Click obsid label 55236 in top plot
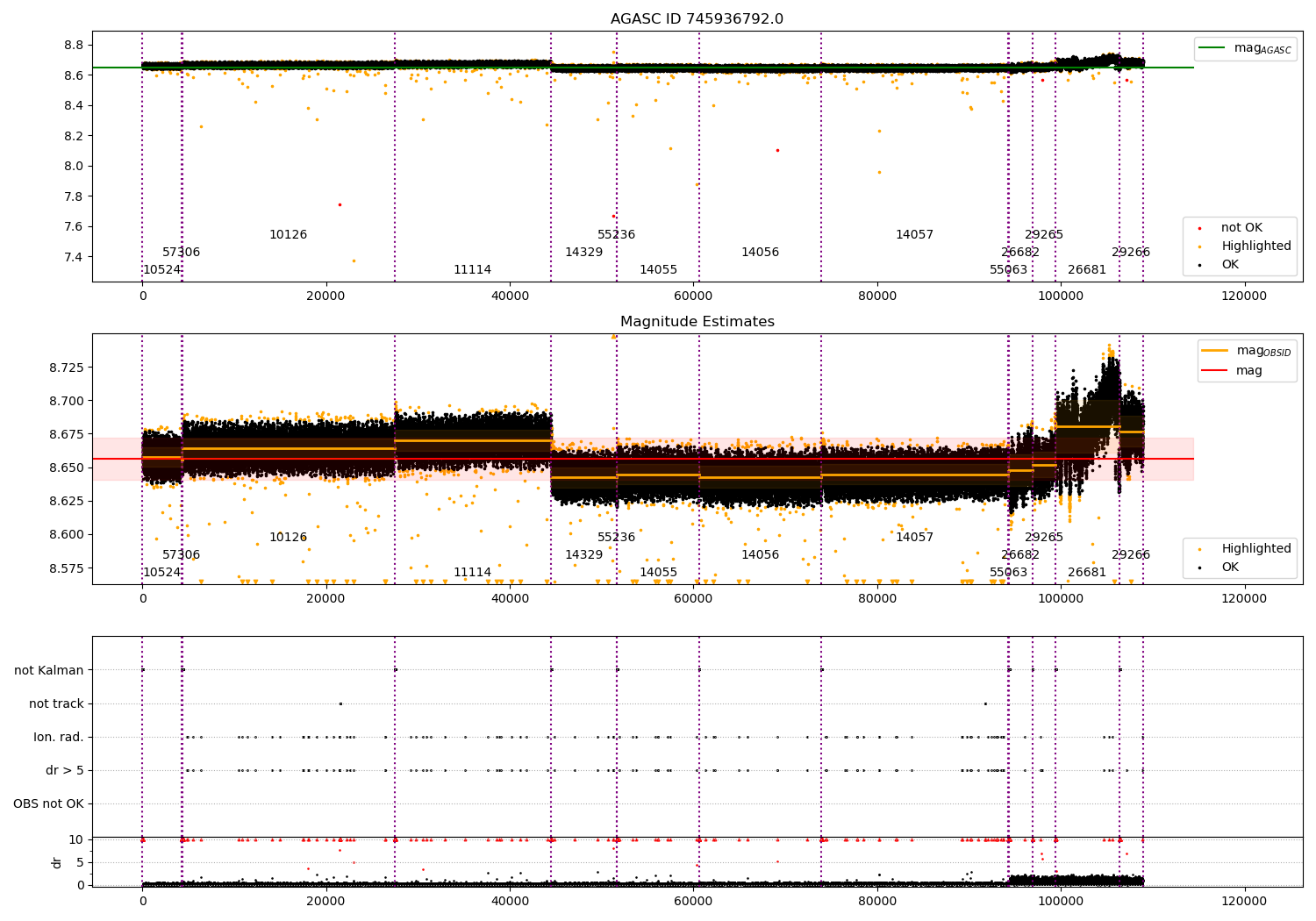 click(x=616, y=235)
